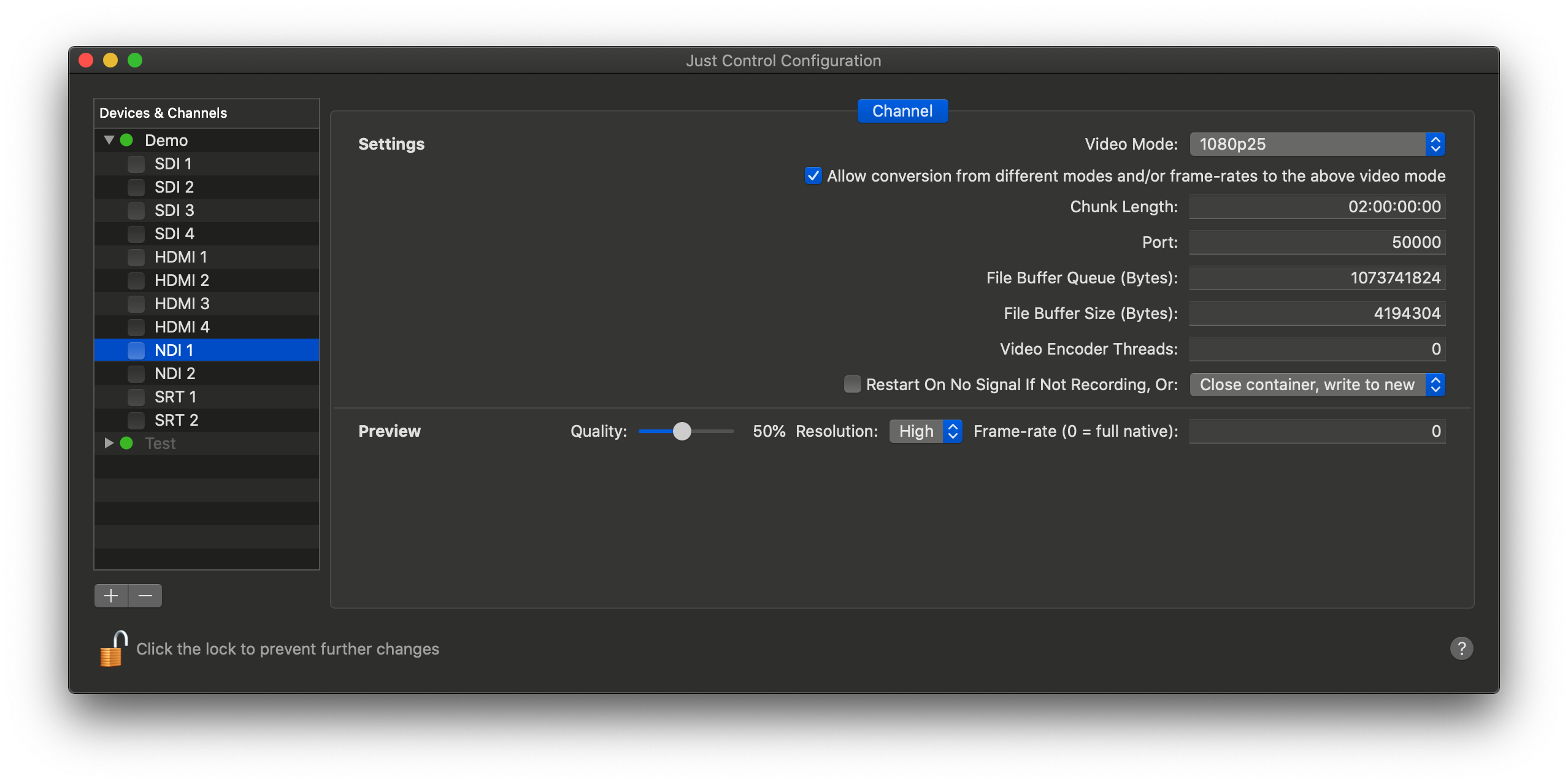Enable the HDMI 2 channel checkbox
The image size is (1568, 784).
click(x=136, y=280)
